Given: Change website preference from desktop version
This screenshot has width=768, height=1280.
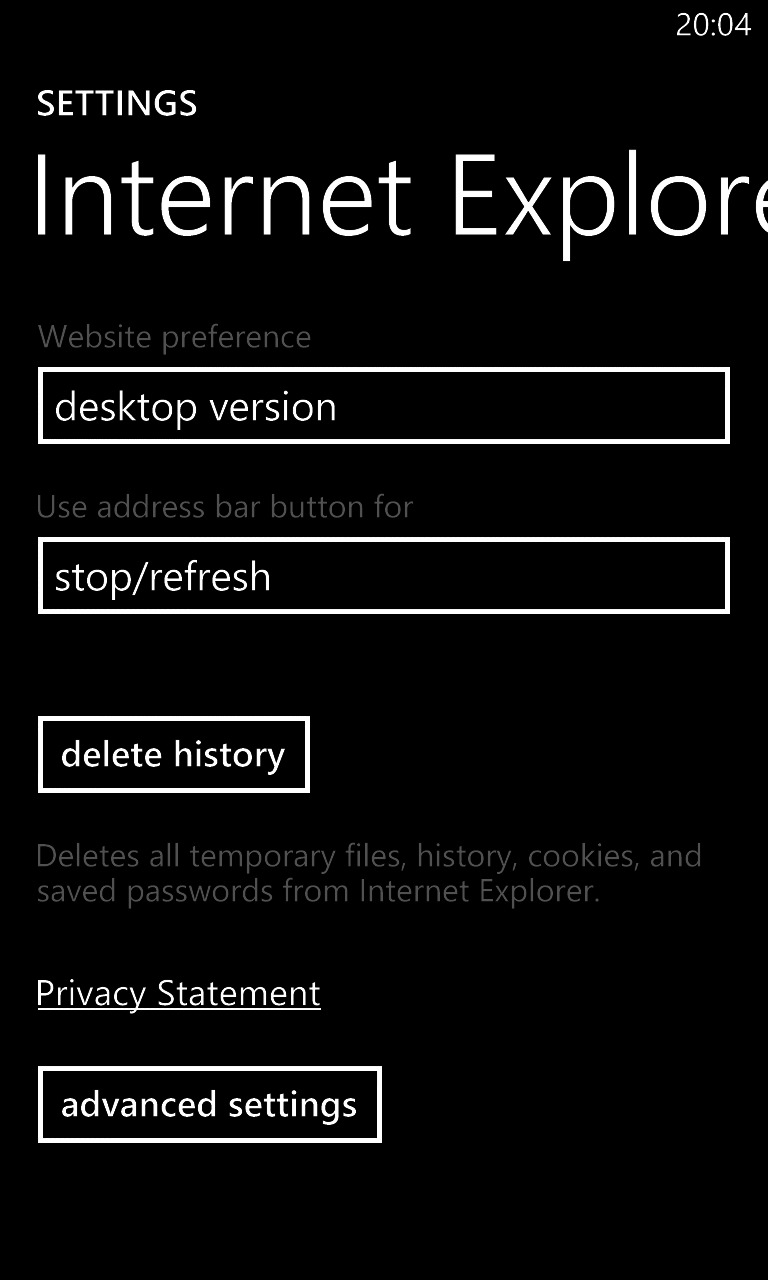Looking at the screenshot, I should point(383,406).
